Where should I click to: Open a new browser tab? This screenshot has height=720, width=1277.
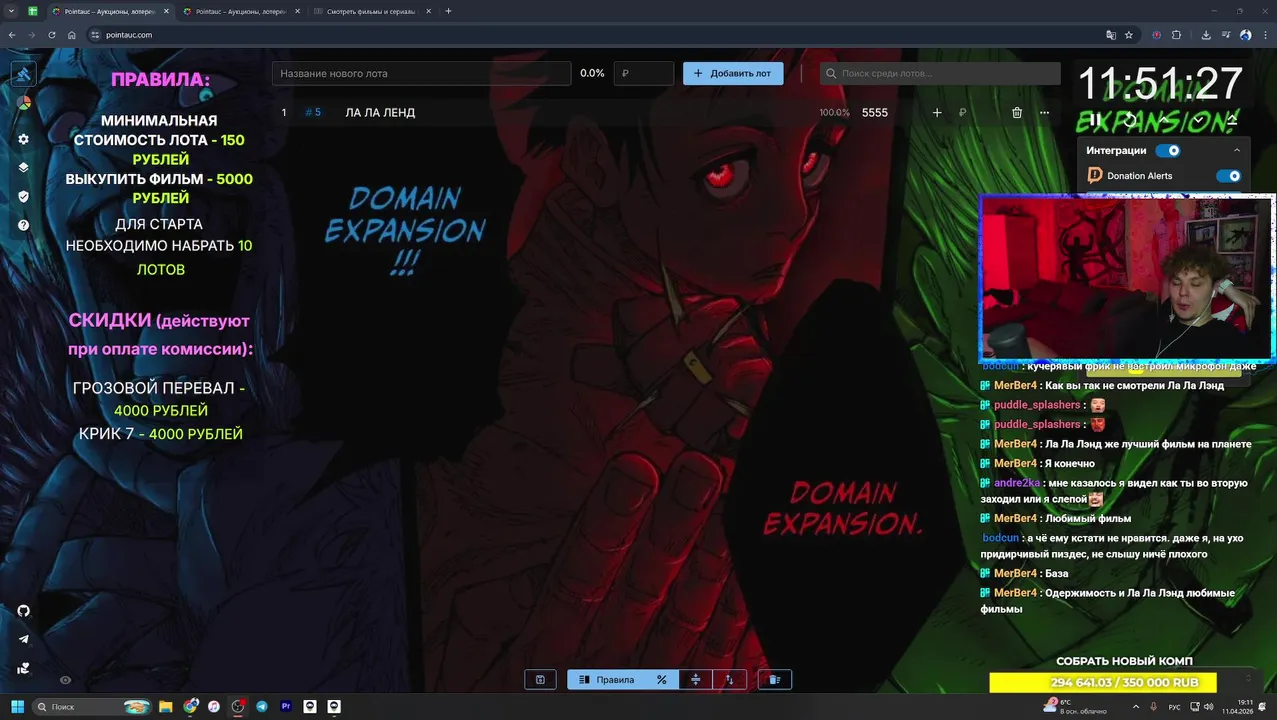(448, 11)
